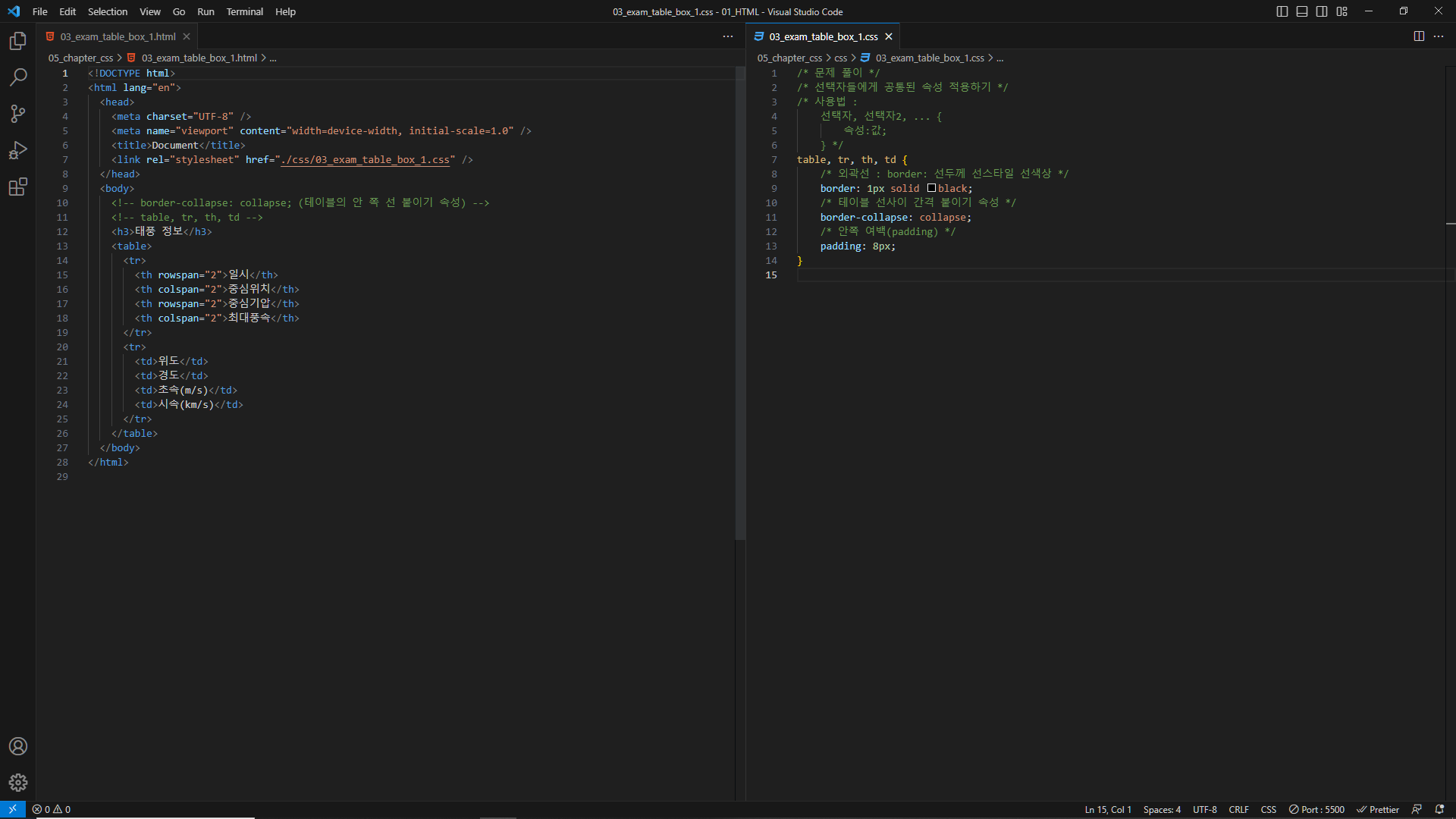This screenshot has height=819, width=1456.
Task: Open the Explorer view in activity bar
Action: click(18, 41)
